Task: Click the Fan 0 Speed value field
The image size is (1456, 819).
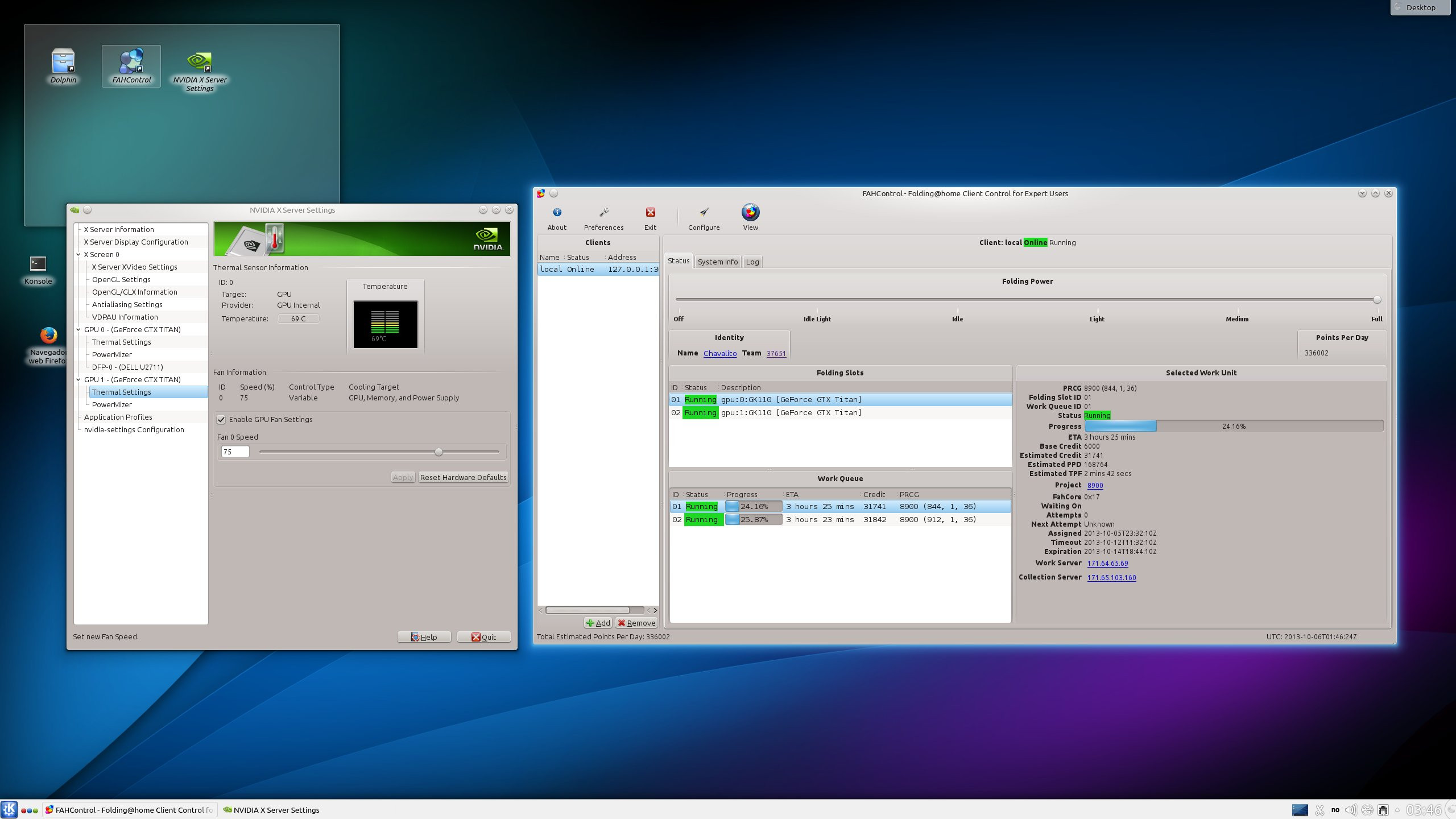Action: pos(235,452)
